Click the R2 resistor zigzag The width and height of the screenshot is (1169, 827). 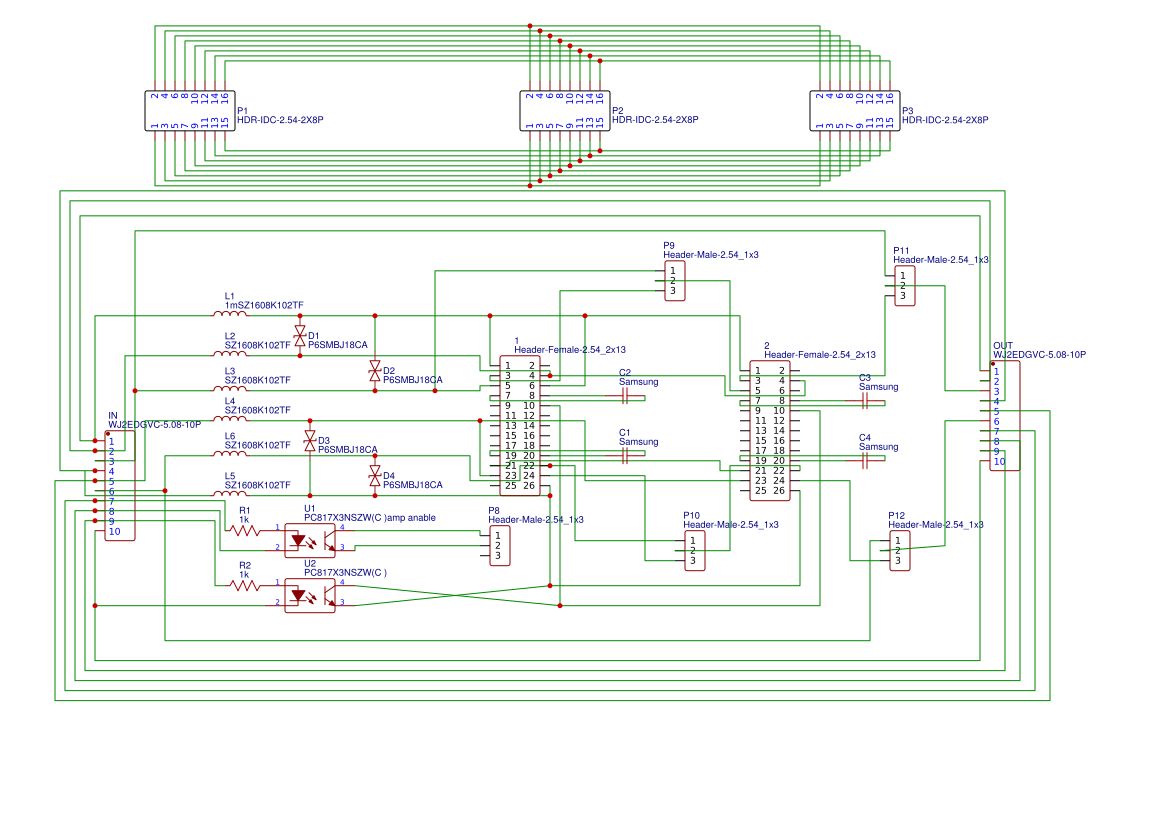(x=245, y=586)
